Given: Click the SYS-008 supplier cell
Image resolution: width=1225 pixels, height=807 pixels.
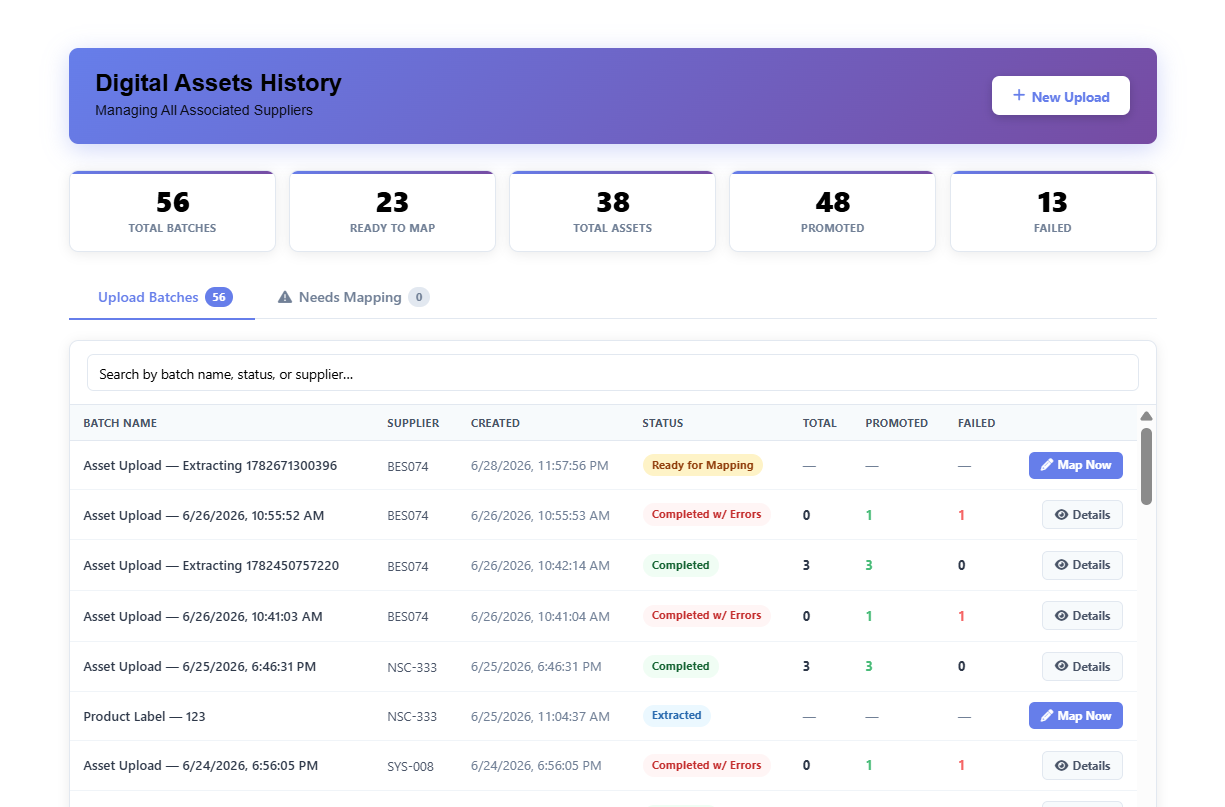Looking at the screenshot, I should point(411,766).
